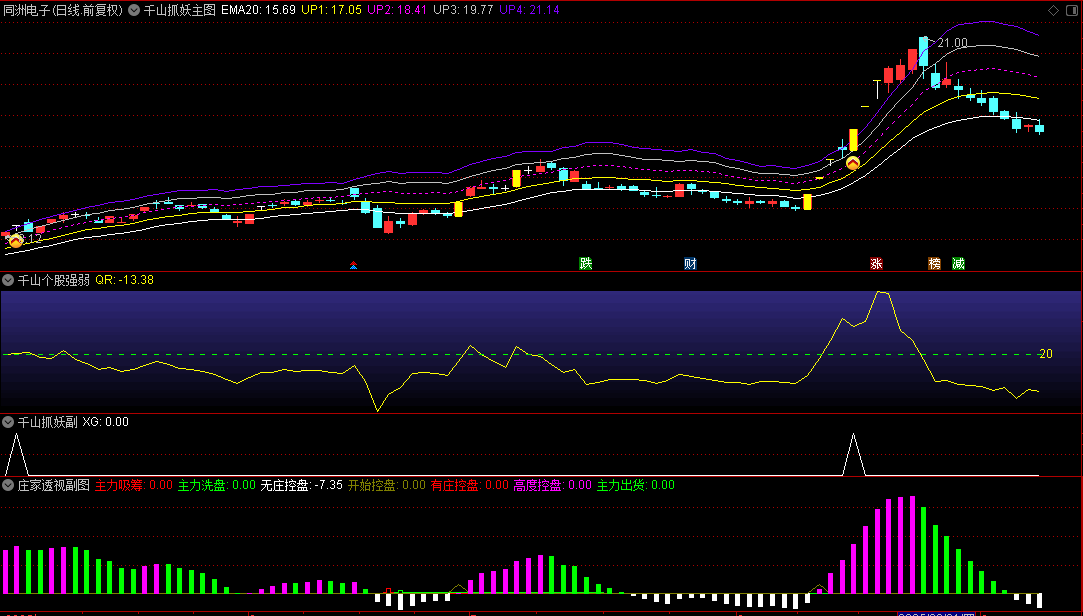
Task: Click the red 涨 event marker
Action: point(876,263)
